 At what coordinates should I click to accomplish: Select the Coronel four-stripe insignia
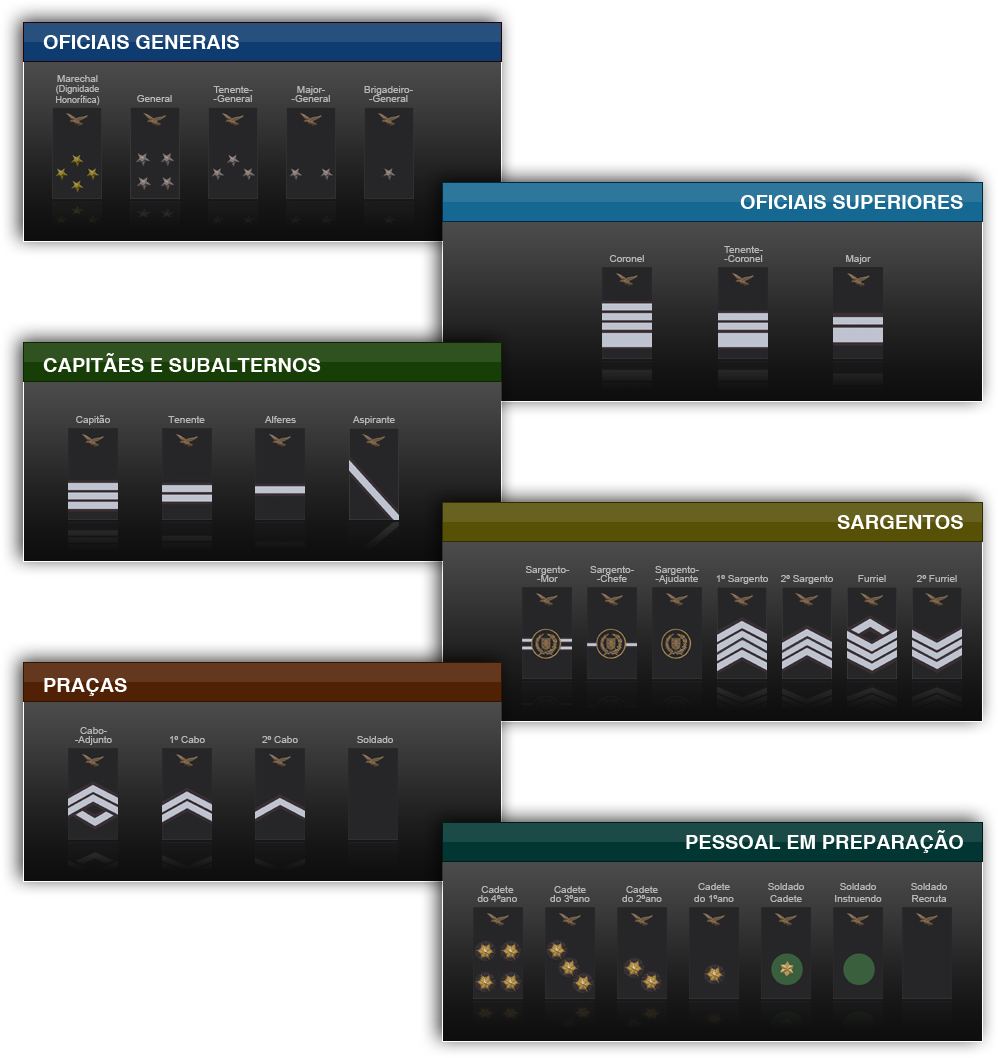pyautogui.click(x=627, y=313)
